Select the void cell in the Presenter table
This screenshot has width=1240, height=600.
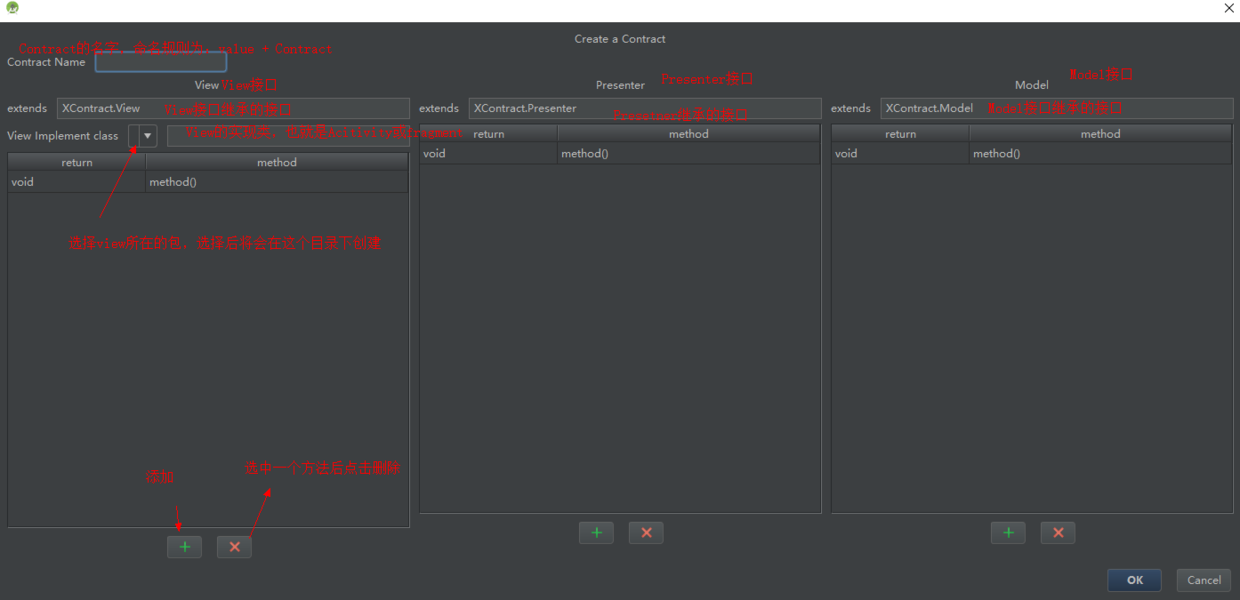489,153
